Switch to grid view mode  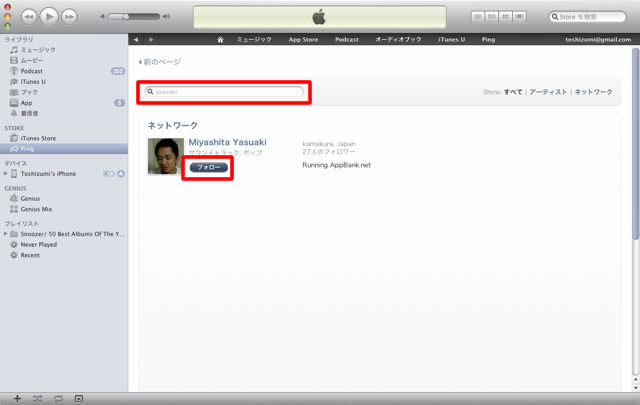(x=505, y=17)
